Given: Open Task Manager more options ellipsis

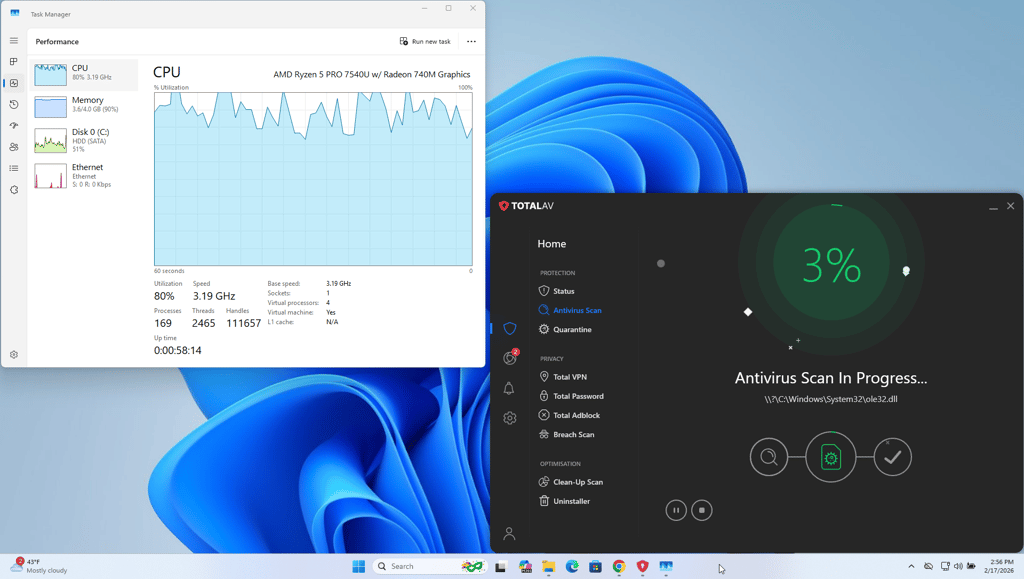Looking at the screenshot, I should [x=472, y=41].
